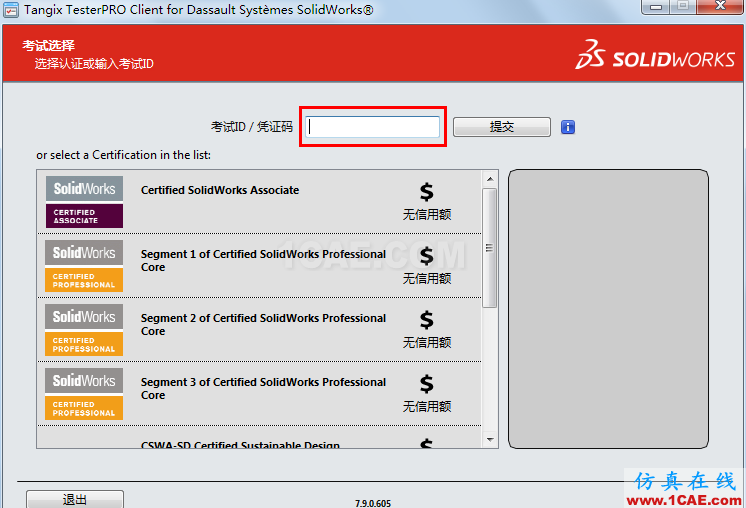The width and height of the screenshot is (746, 508).
Task: Click dollar icon for Segment 3 row
Action: (427, 384)
